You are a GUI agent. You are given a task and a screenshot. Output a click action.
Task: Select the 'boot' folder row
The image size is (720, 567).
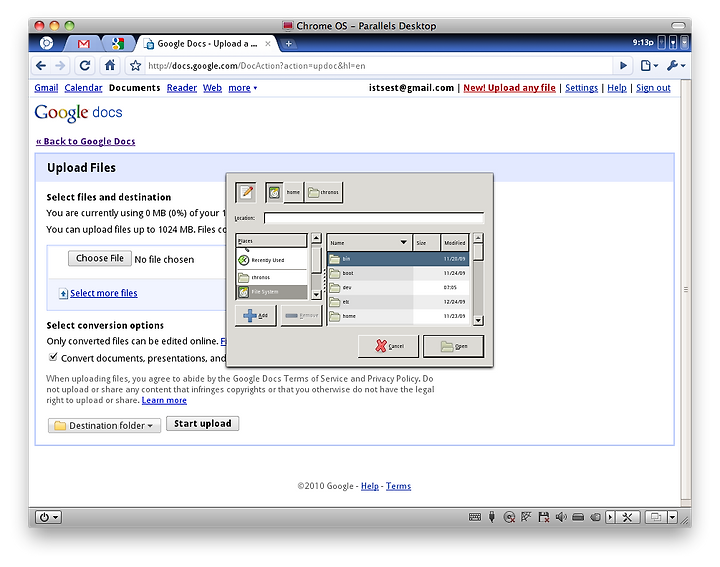(398, 273)
